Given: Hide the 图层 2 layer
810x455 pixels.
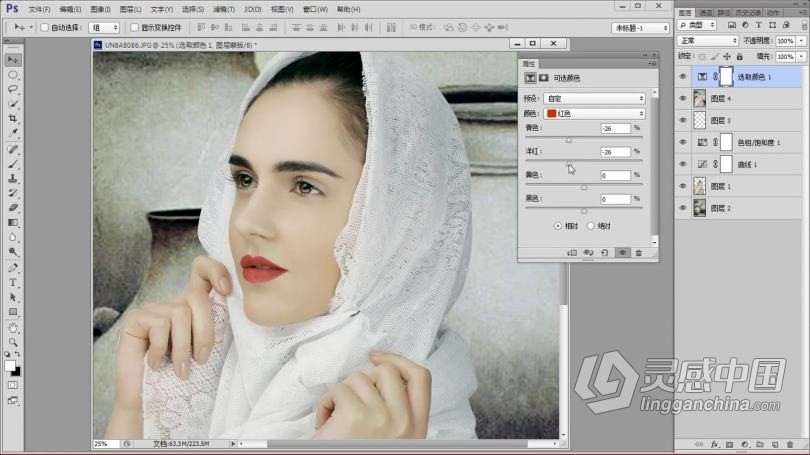Looking at the screenshot, I should coord(683,208).
